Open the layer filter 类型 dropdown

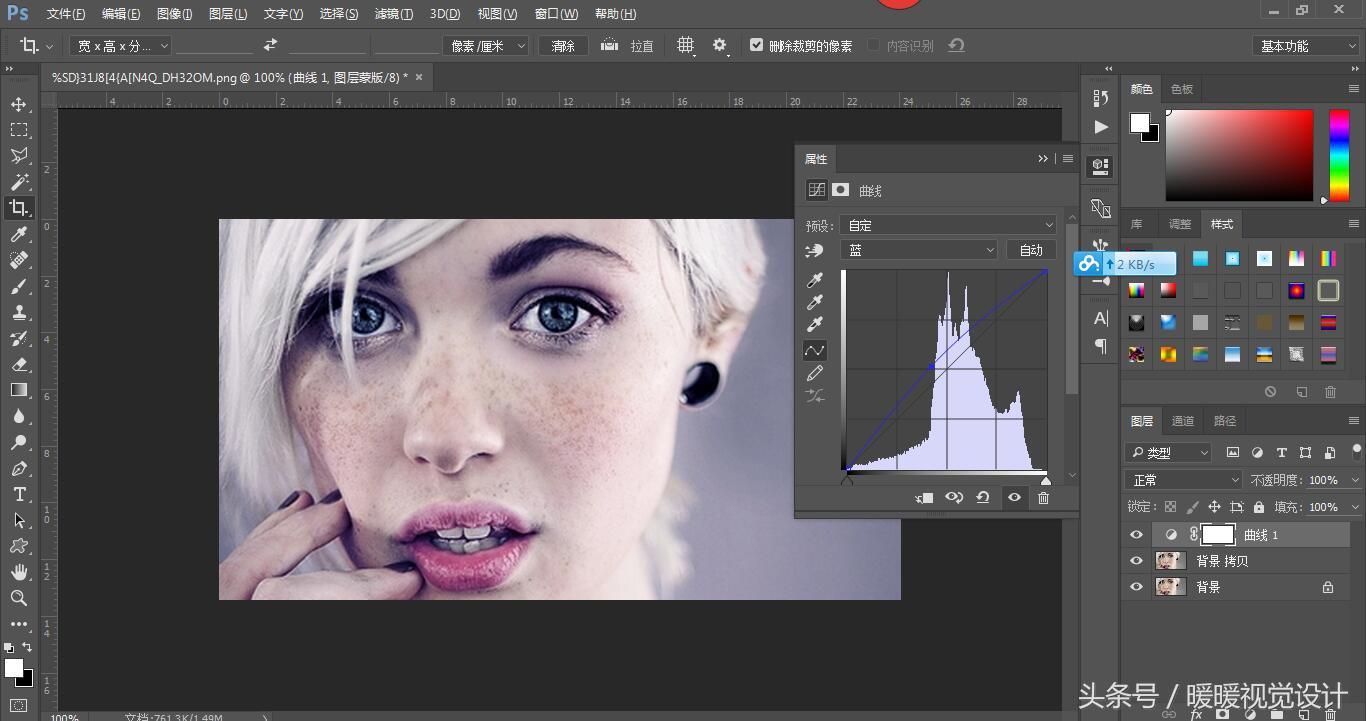click(x=1168, y=452)
